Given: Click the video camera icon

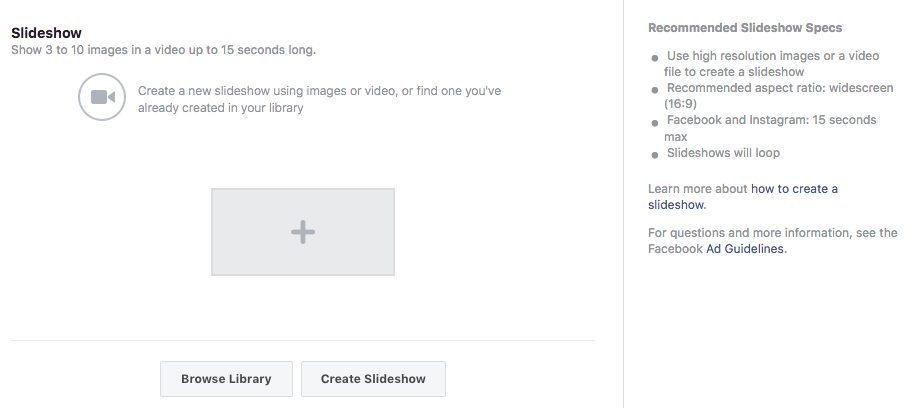Looking at the screenshot, I should click(x=103, y=98).
